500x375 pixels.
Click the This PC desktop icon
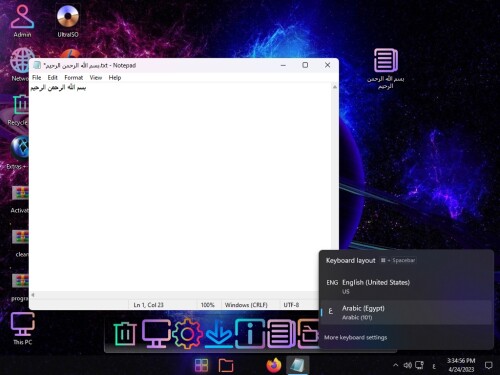point(22,328)
